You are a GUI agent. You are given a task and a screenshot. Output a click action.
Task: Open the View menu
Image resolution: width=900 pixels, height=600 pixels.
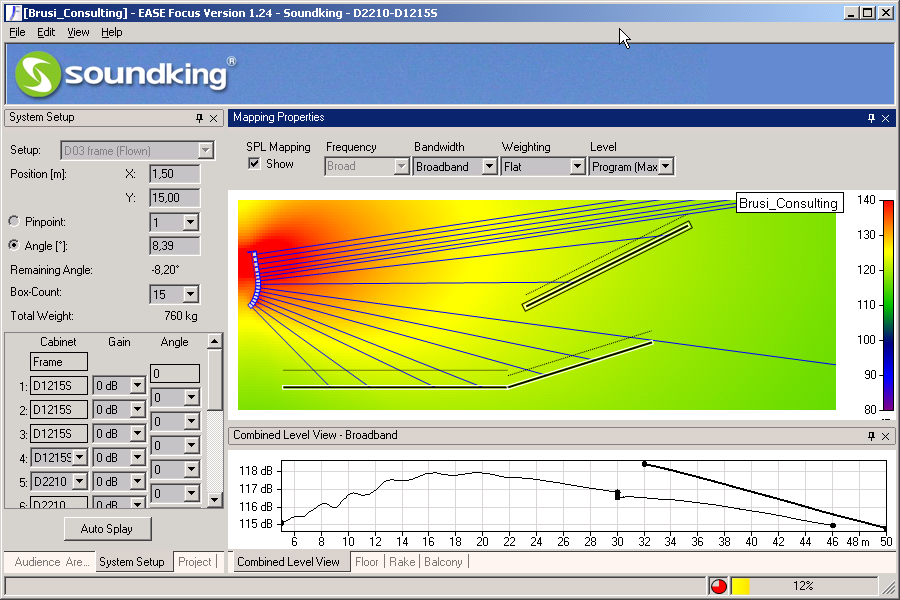pos(78,32)
